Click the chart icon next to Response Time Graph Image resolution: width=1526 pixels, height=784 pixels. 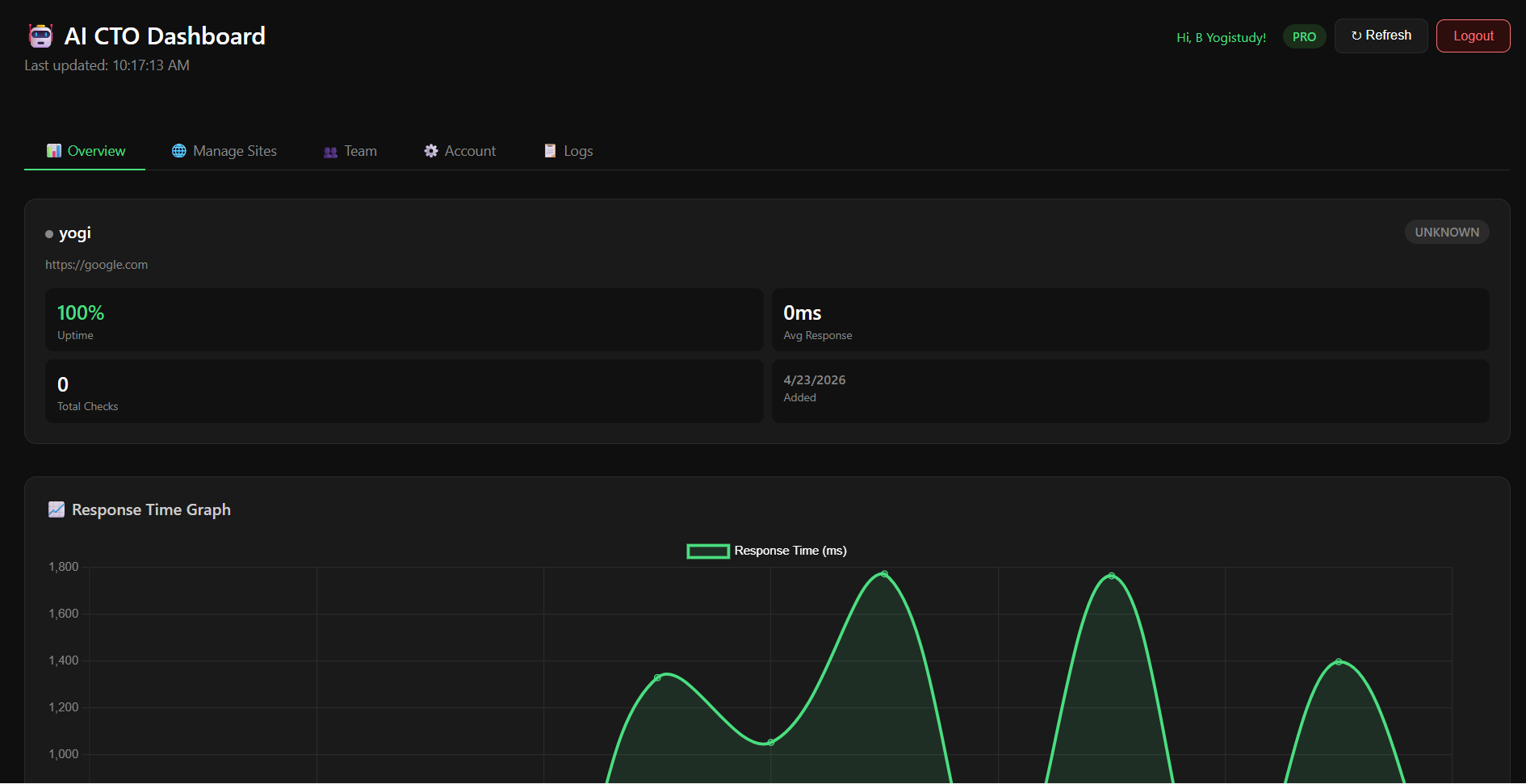56,509
